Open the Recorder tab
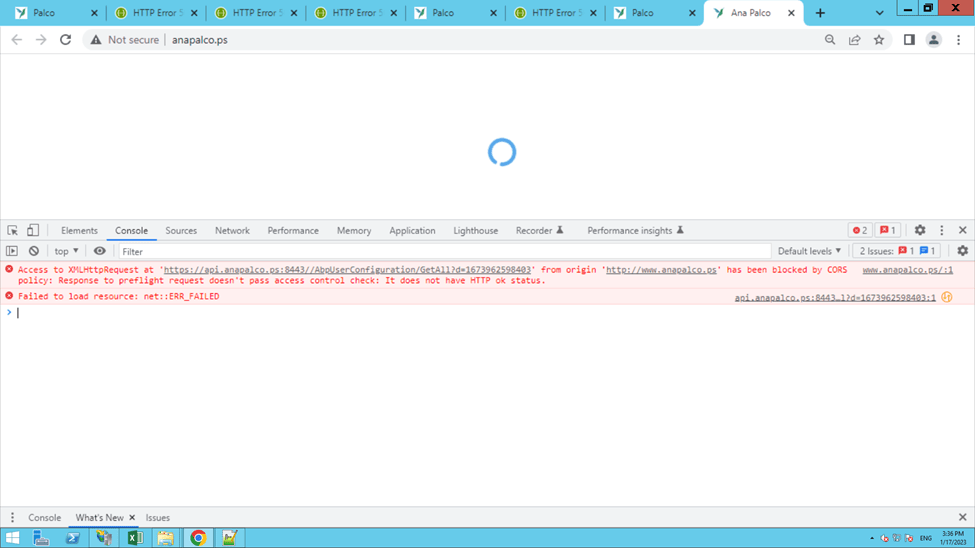The height and width of the screenshot is (548, 975). tap(539, 230)
